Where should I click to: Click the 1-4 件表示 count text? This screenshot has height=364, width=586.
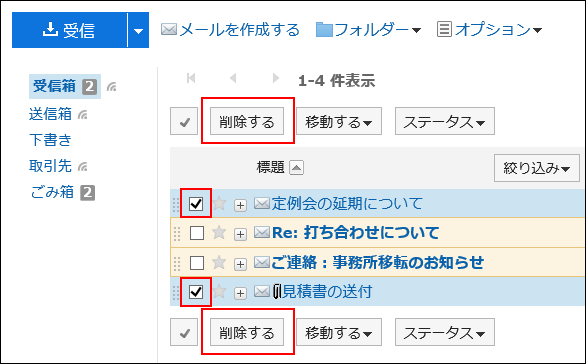(x=336, y=80)
